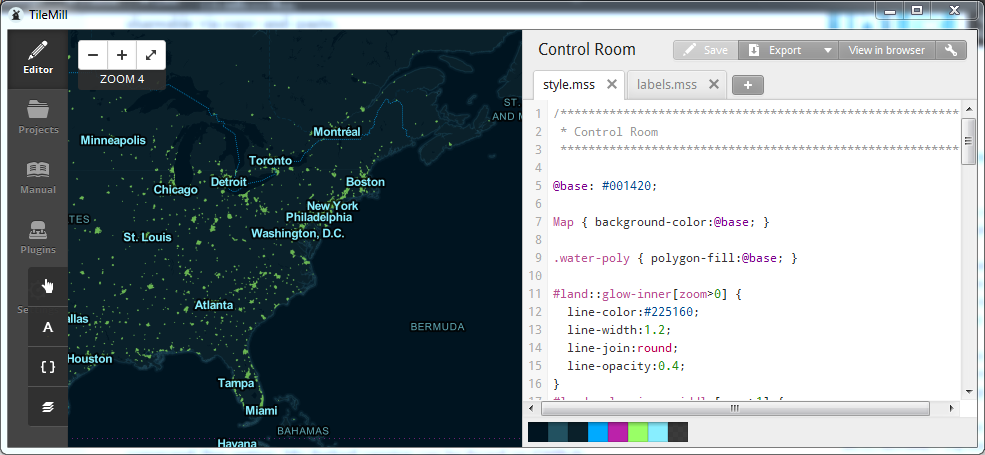
Task: Click the 'Map { background-color:@base; }' line
Action: [x=661, y=222]
